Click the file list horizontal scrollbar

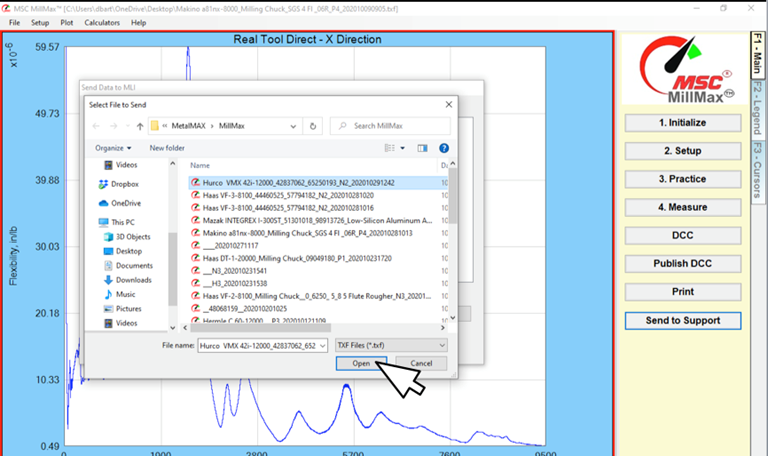tap(260, 328)
